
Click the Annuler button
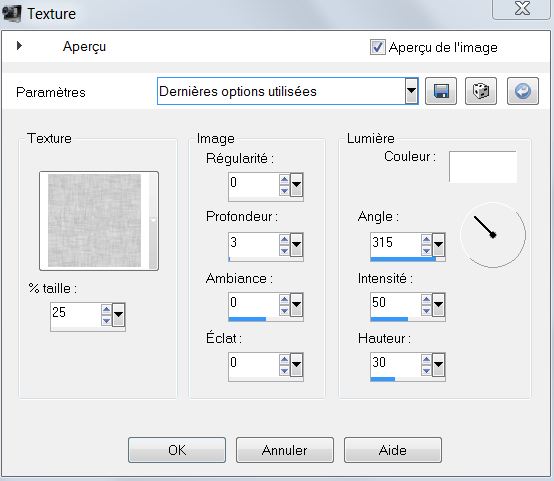coord(285,450)
